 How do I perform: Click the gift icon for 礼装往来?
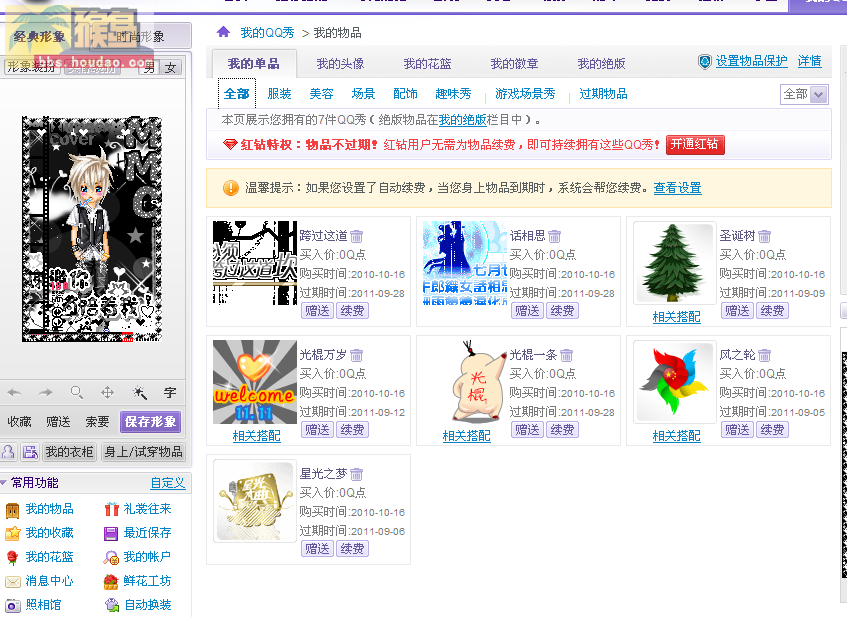coord(111,509)
